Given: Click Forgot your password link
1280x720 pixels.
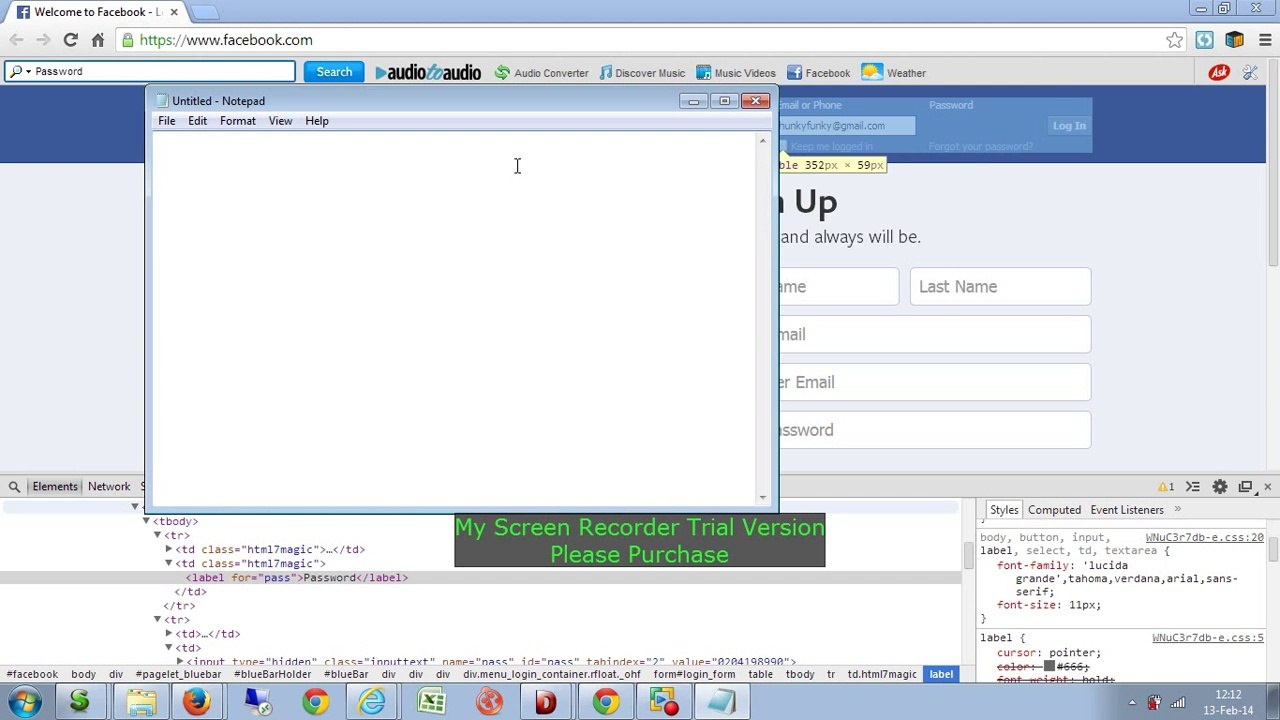Looking at the screenshot, I should tap(981, 147).
